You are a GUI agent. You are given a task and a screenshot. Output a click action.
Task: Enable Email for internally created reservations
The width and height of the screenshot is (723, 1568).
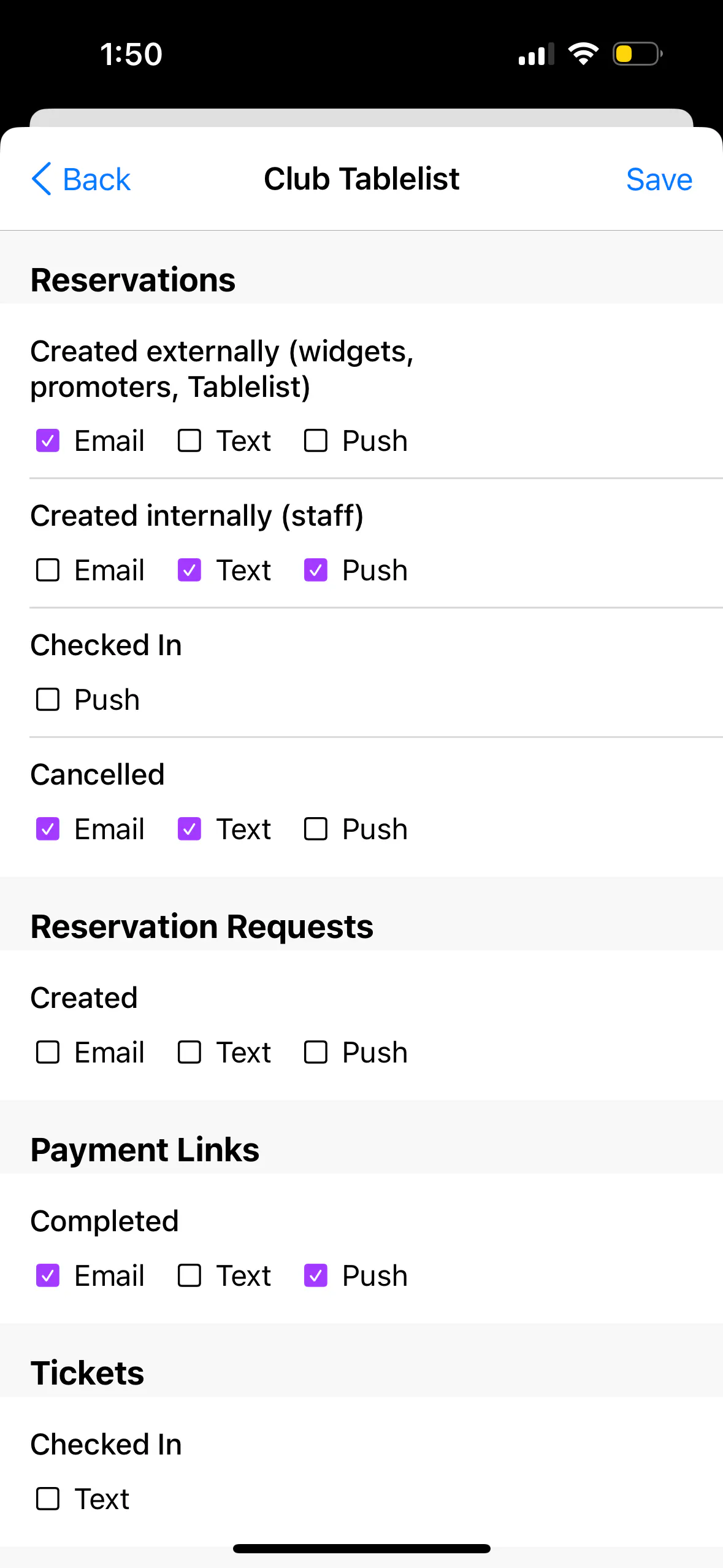[x=48, y=570]
